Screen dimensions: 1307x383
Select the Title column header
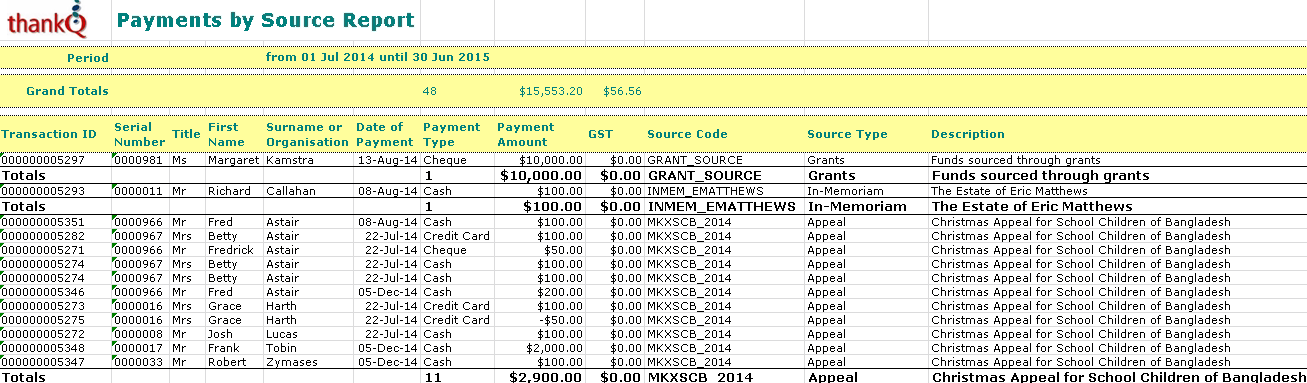(187, 134)
